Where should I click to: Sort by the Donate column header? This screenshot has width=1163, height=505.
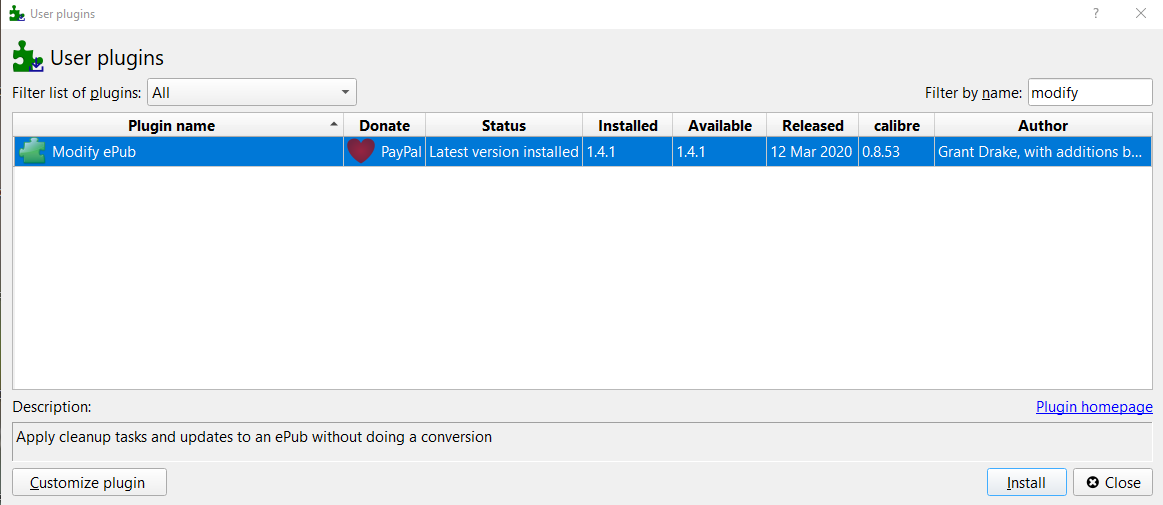tap(384, 125)
